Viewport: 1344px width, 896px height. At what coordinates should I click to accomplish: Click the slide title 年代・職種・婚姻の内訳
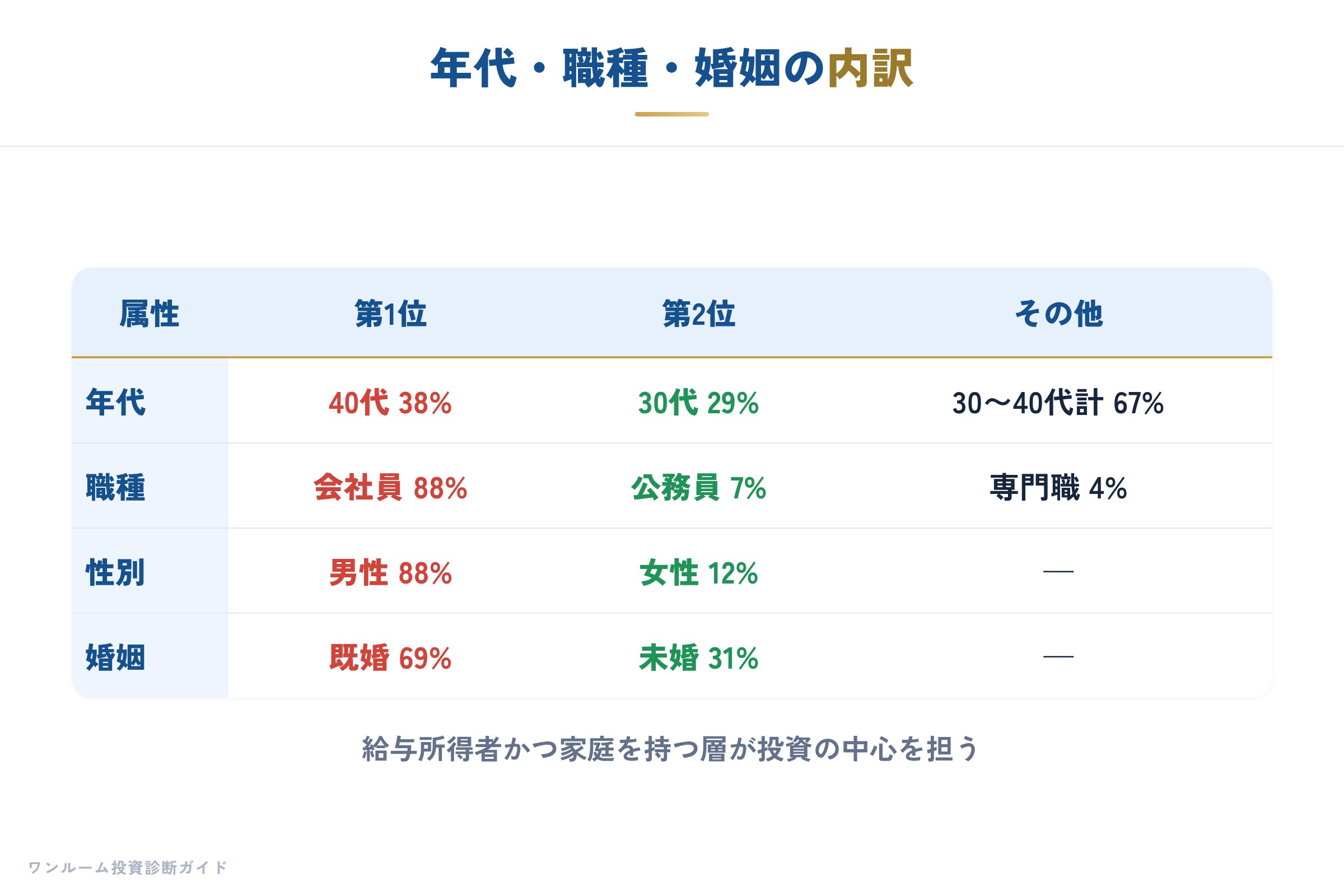672,68
